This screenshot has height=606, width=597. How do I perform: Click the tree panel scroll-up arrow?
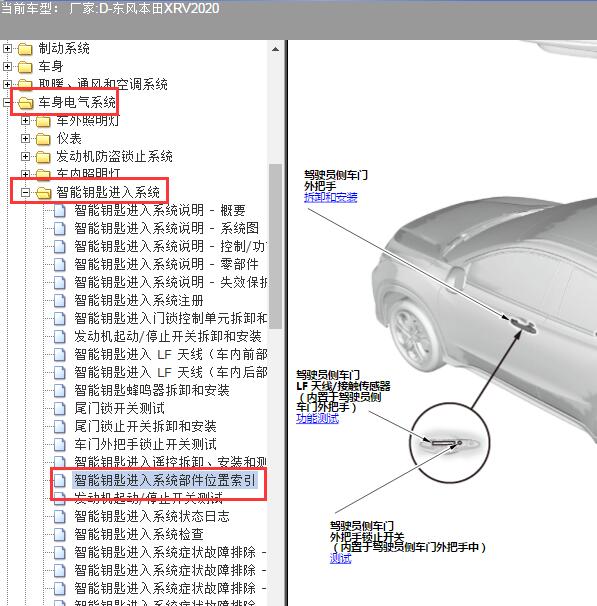pyautogui.click(x=276, y=49)
